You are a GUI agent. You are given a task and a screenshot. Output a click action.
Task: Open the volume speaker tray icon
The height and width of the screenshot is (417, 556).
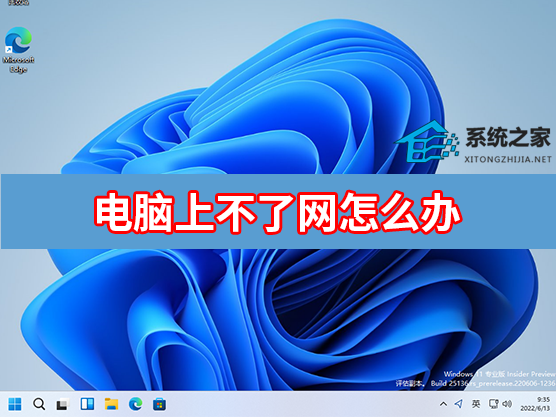507,404
